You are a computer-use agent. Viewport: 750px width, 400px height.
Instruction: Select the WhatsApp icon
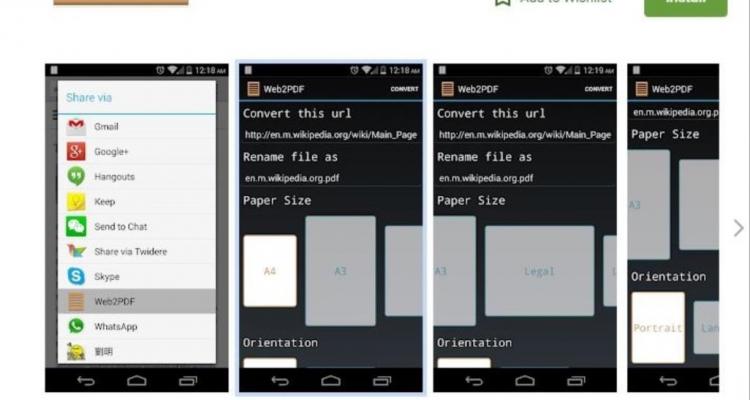point(76,326)
